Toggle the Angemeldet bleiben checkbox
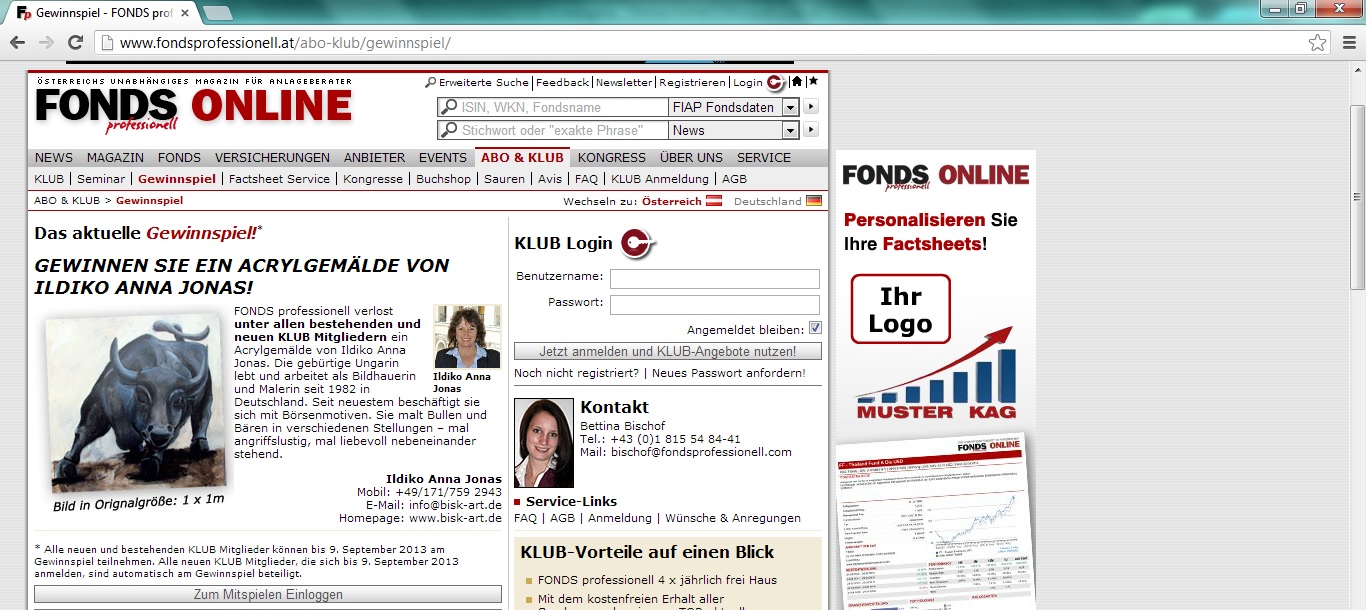This screenshot has width=1366, height=610. [x=815, y=329]
